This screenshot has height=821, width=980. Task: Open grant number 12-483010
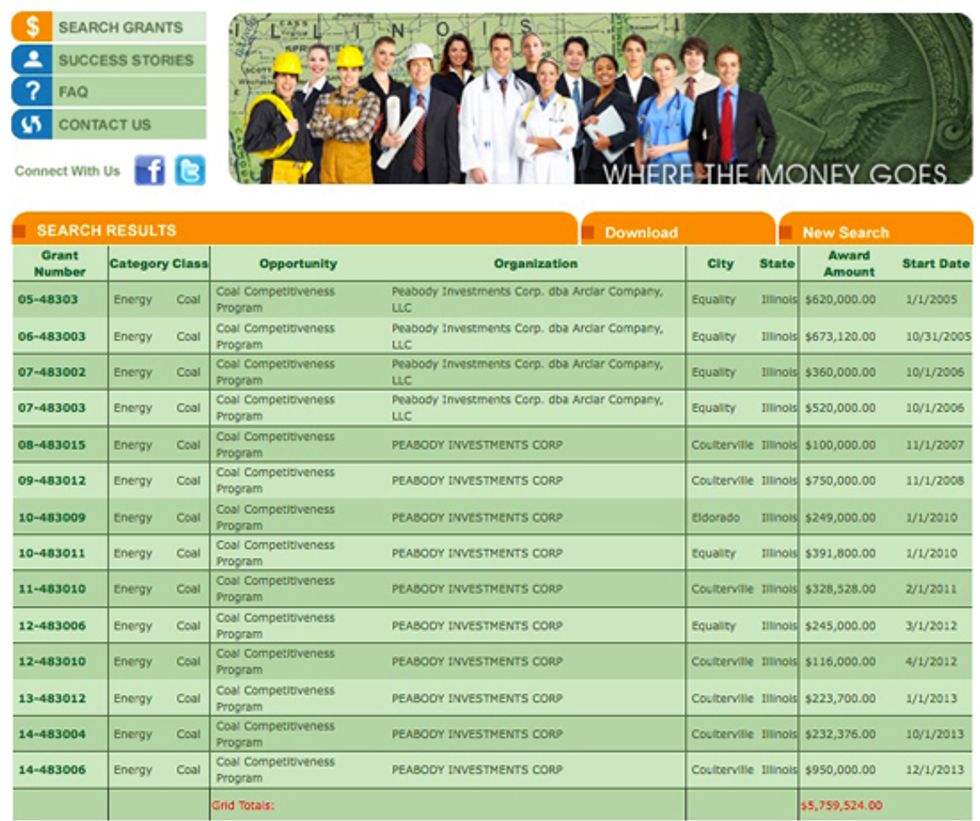click(x=52, y=661)
